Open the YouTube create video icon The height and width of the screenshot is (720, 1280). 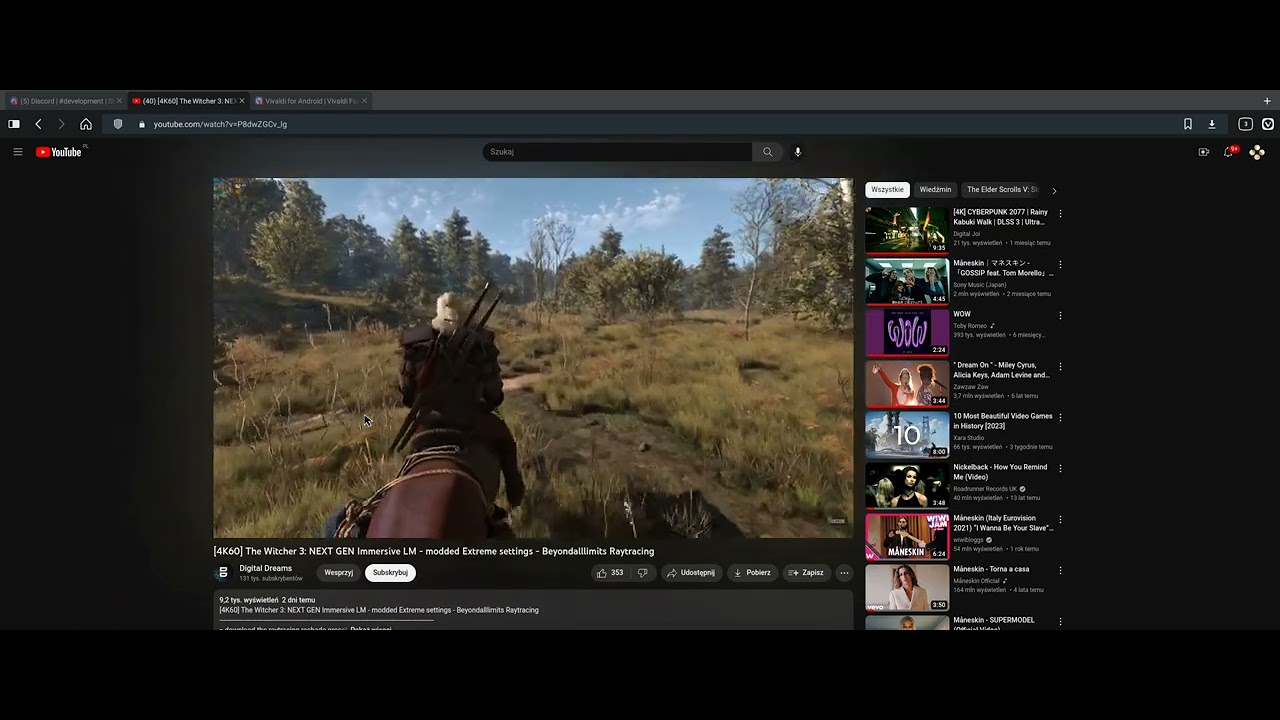[x=1204, y=152]
